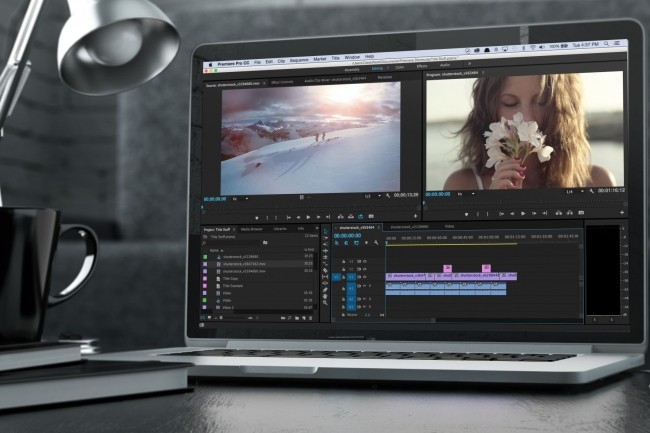The width and height of the screenshot is (650, 433).
Task: Open Program monitor button editor plus
Action: [x=622, y=212]
